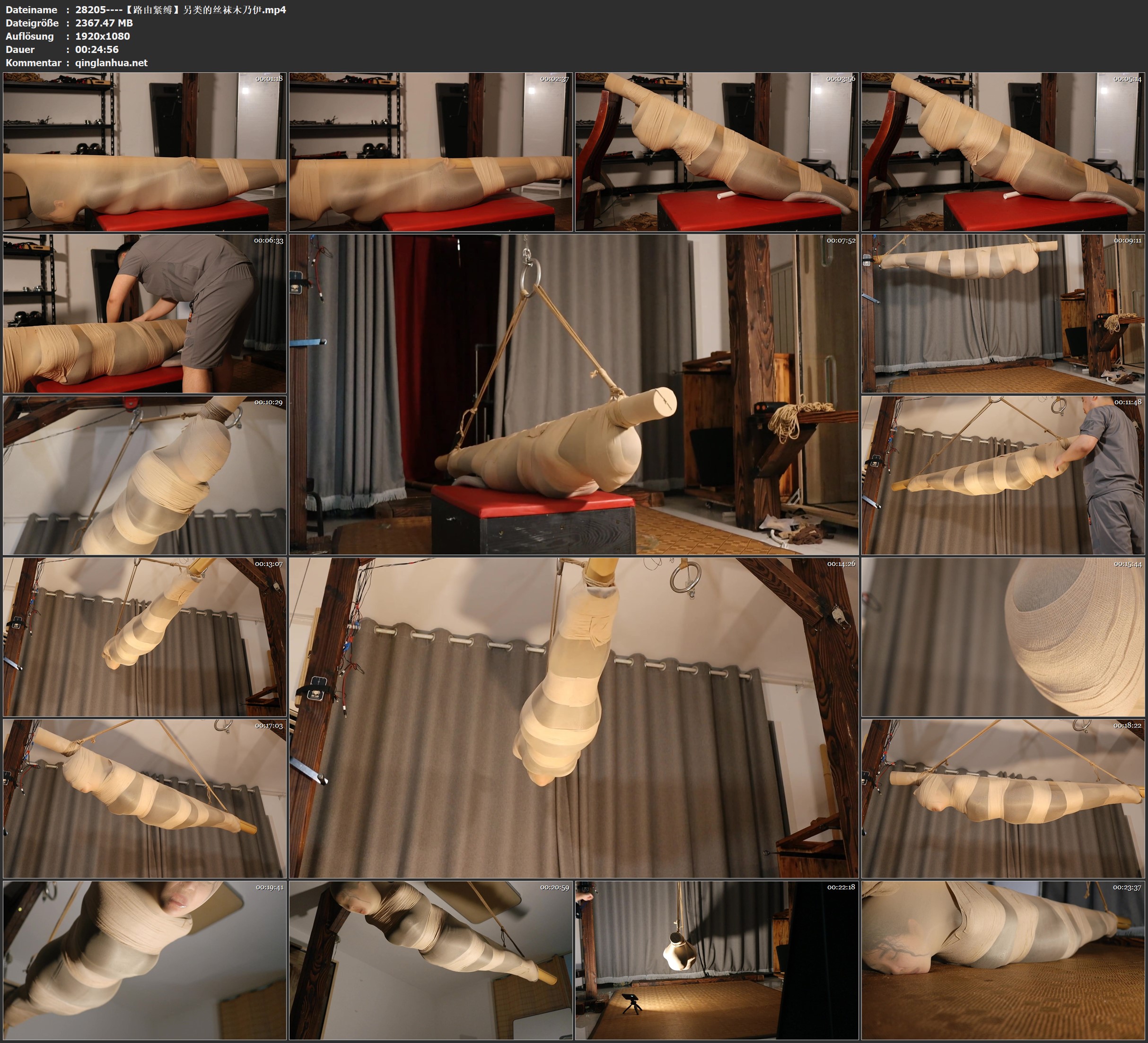Click the thumbnail stamped 00:13:07
Screen dimensions: 1148x1043
click(145, 636)
